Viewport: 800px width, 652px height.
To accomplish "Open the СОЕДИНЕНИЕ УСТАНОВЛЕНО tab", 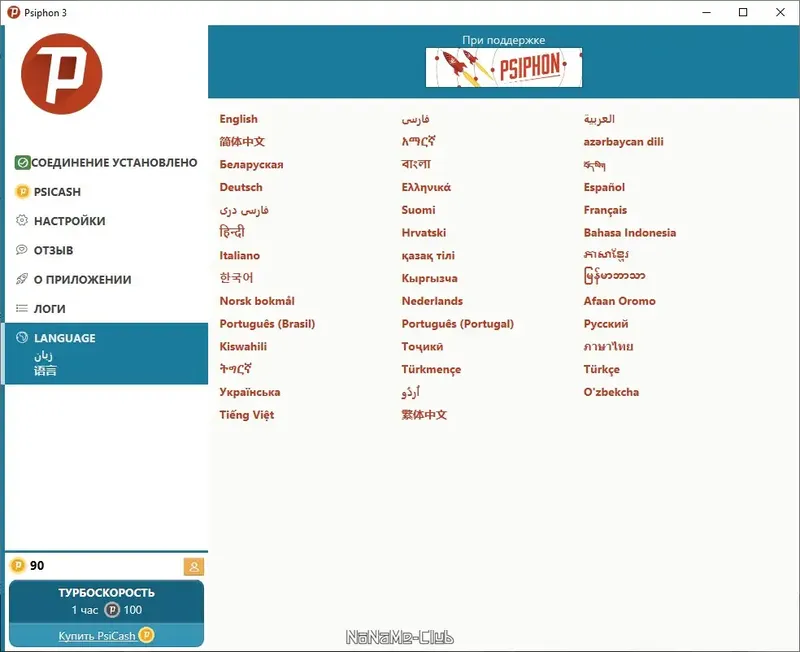I will (x=106, y=163).
